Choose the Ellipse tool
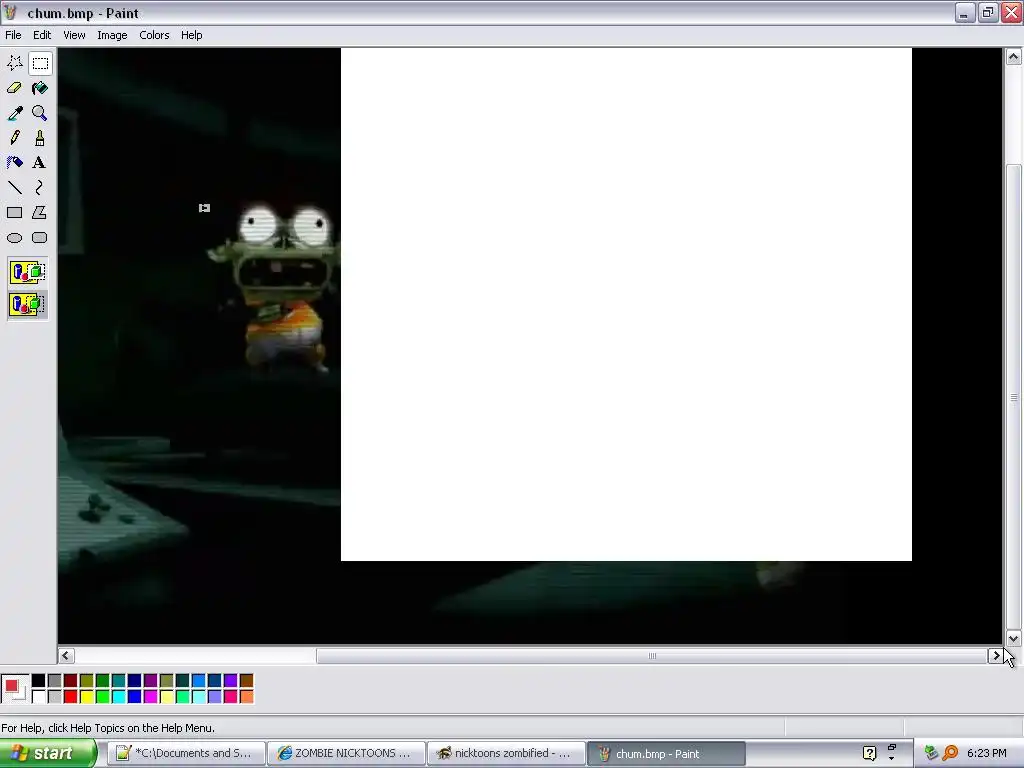1024x768 pixels. (x=14, y=238)
